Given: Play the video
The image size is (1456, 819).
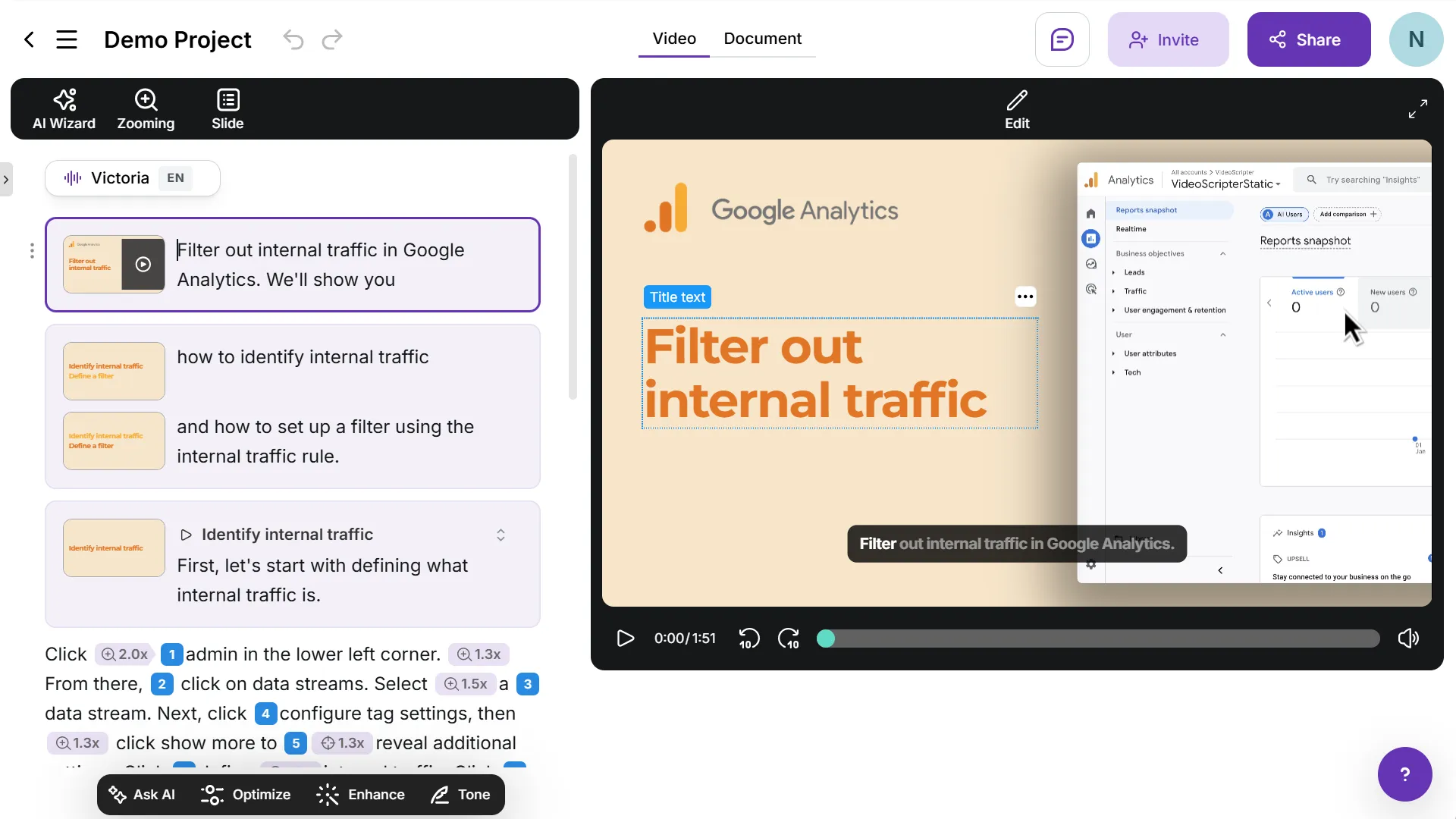Looking at the screenshot, I should (x=625, y=639).
